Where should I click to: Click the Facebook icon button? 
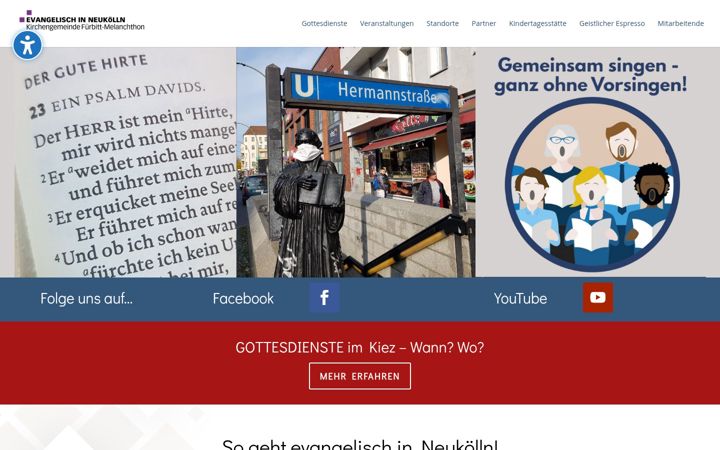(324, 298)
